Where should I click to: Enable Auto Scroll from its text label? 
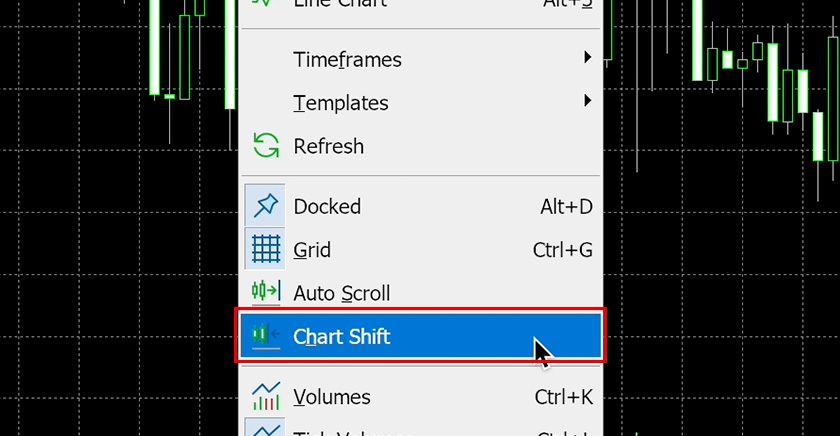(x=341, y=293)
